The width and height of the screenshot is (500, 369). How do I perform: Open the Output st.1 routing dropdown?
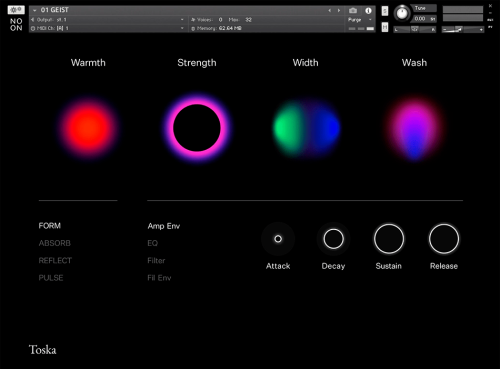(107, 20)
